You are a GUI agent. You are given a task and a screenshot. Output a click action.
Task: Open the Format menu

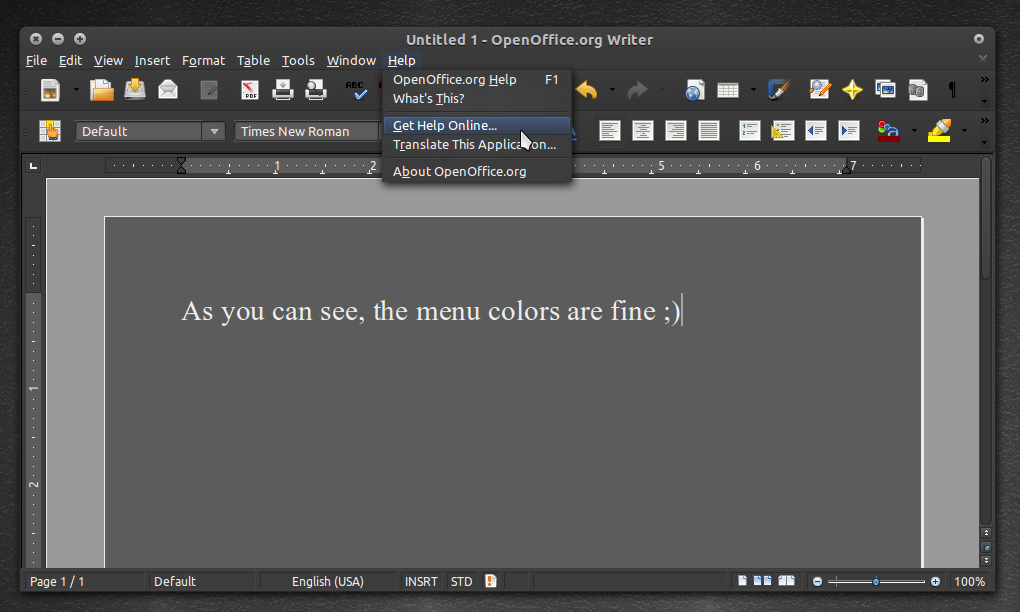pos(204,60)
